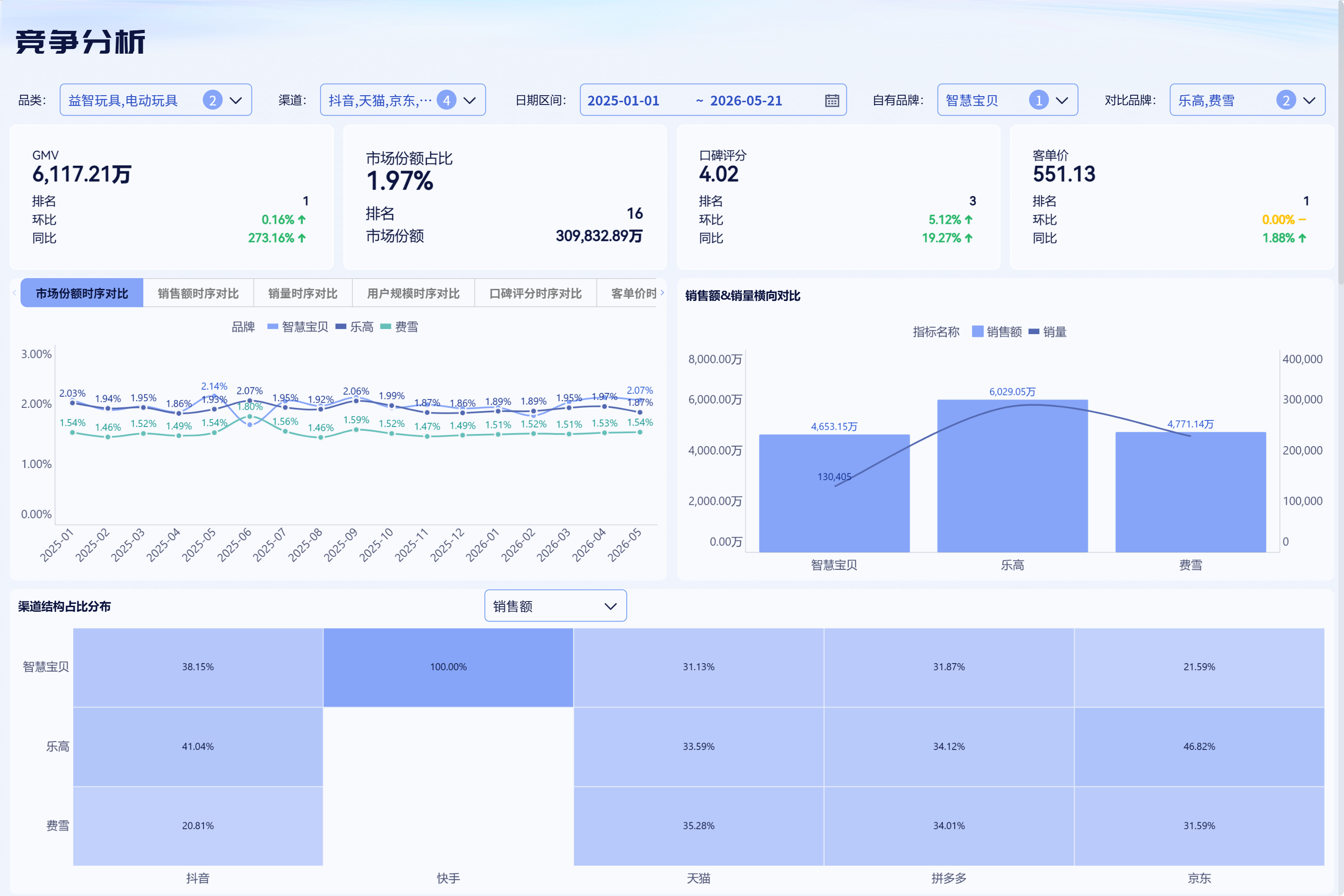Toggle the 乐高 legend in line chart
Screen dimensions: 1344x896
coord(354,327)
